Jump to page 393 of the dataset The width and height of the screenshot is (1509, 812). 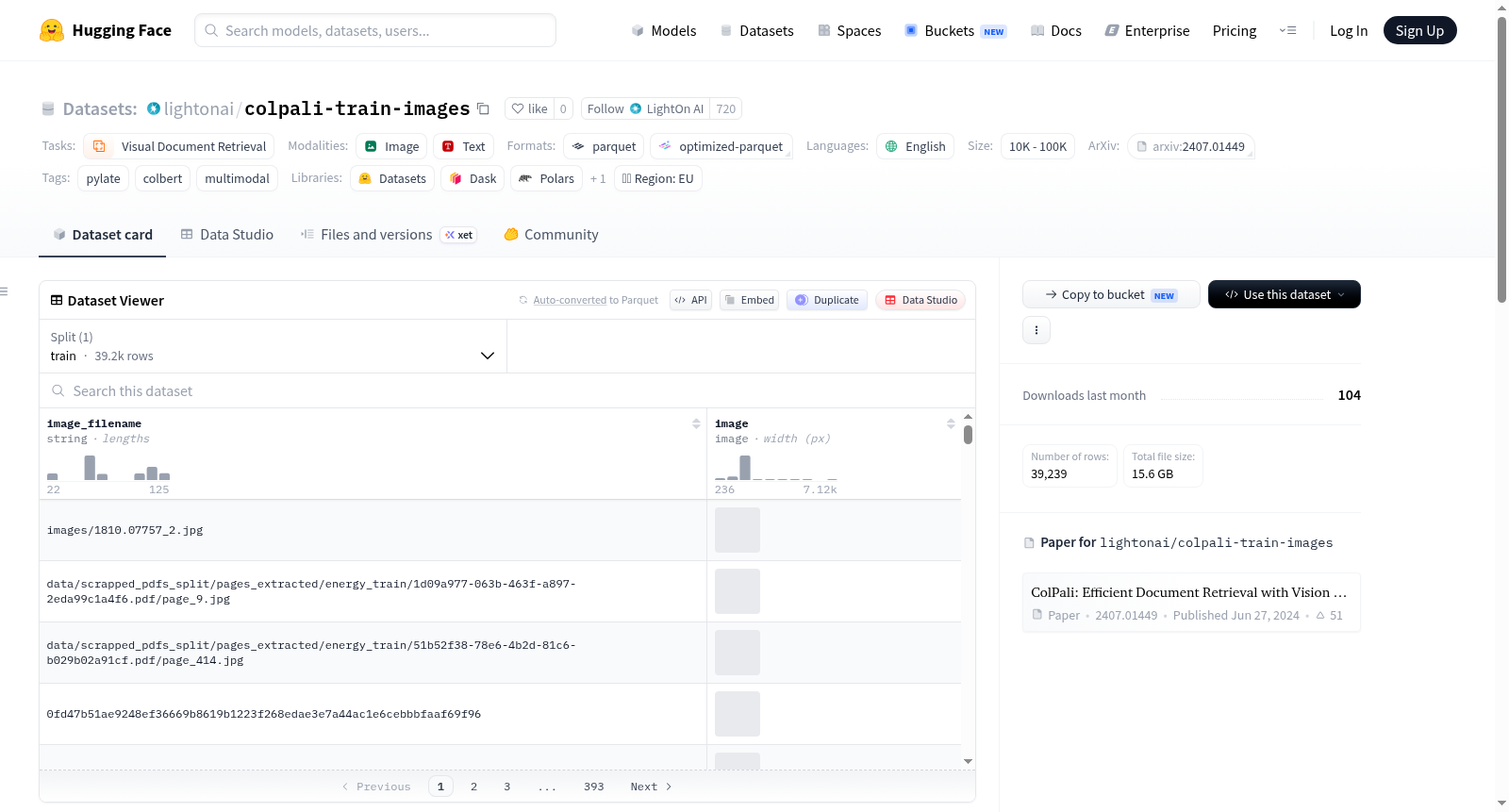click(593, 787)
